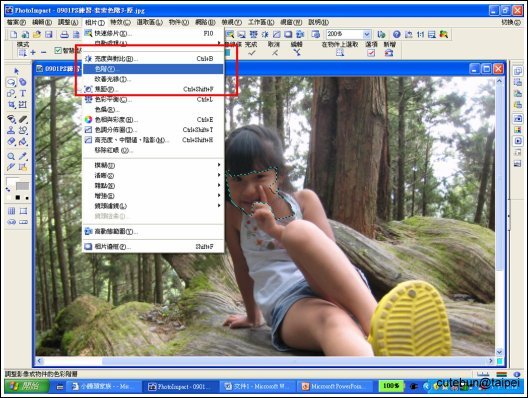This screenshot has height=398, width=528.
Task: Toggle the smart lasso checkbox
Action: click(58, 51)
